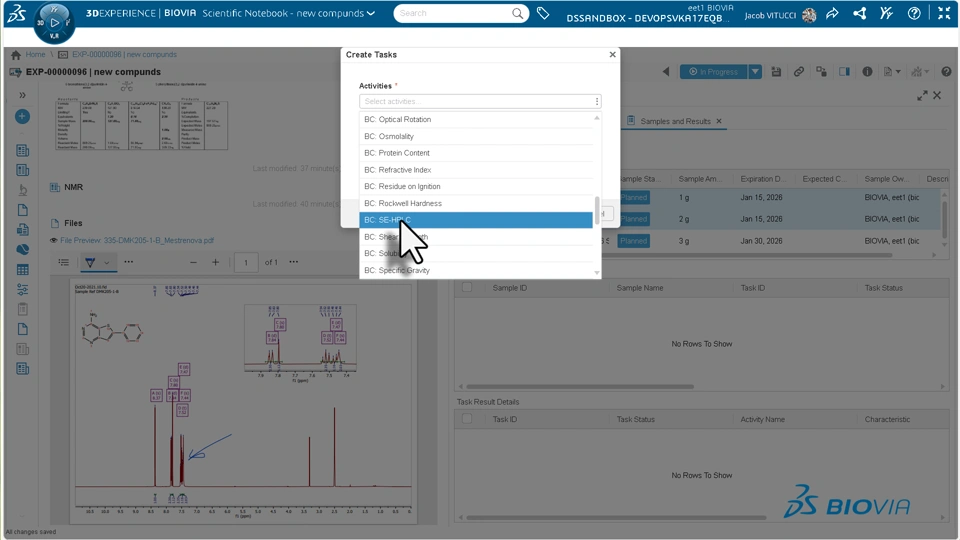960x540 pixels.
Task: Open help icon in experiment toolbar
Action: [946, 72]
